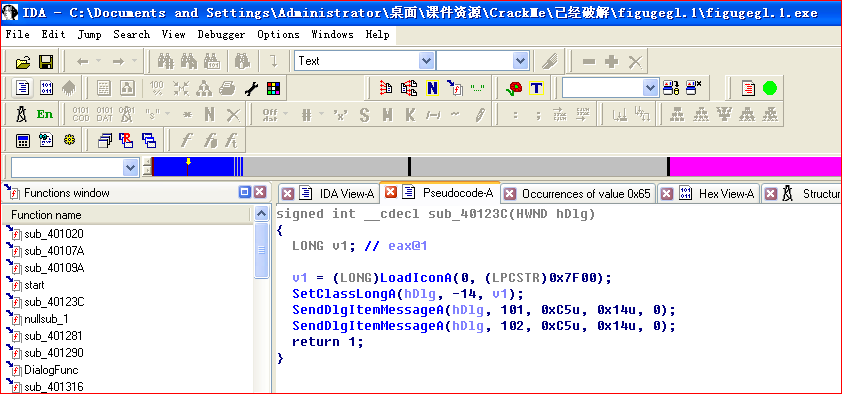The width and height of the screenshot is (842, 394).
Task: Open the Edit menu
Action: coord(53,34)
